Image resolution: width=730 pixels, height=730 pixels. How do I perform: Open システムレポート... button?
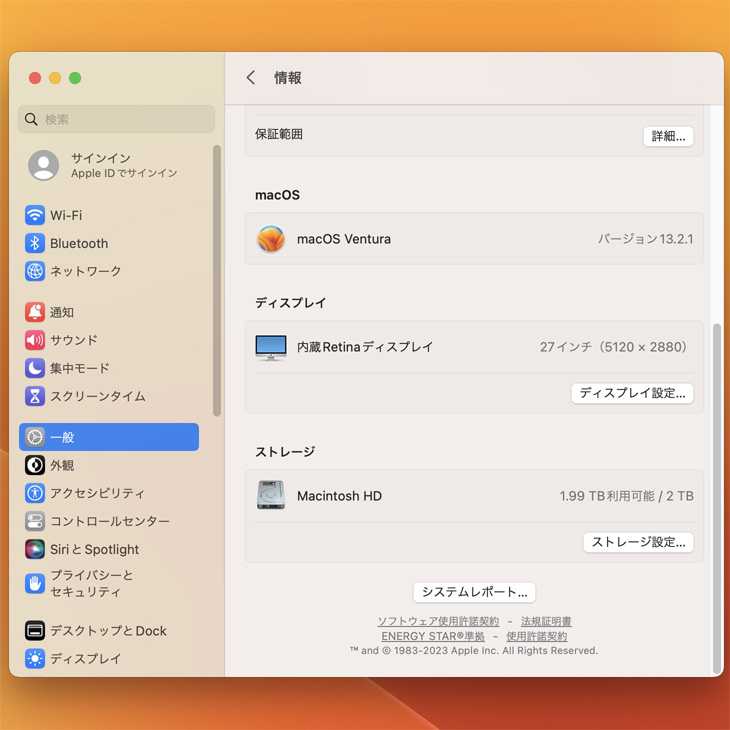[474, 592]
